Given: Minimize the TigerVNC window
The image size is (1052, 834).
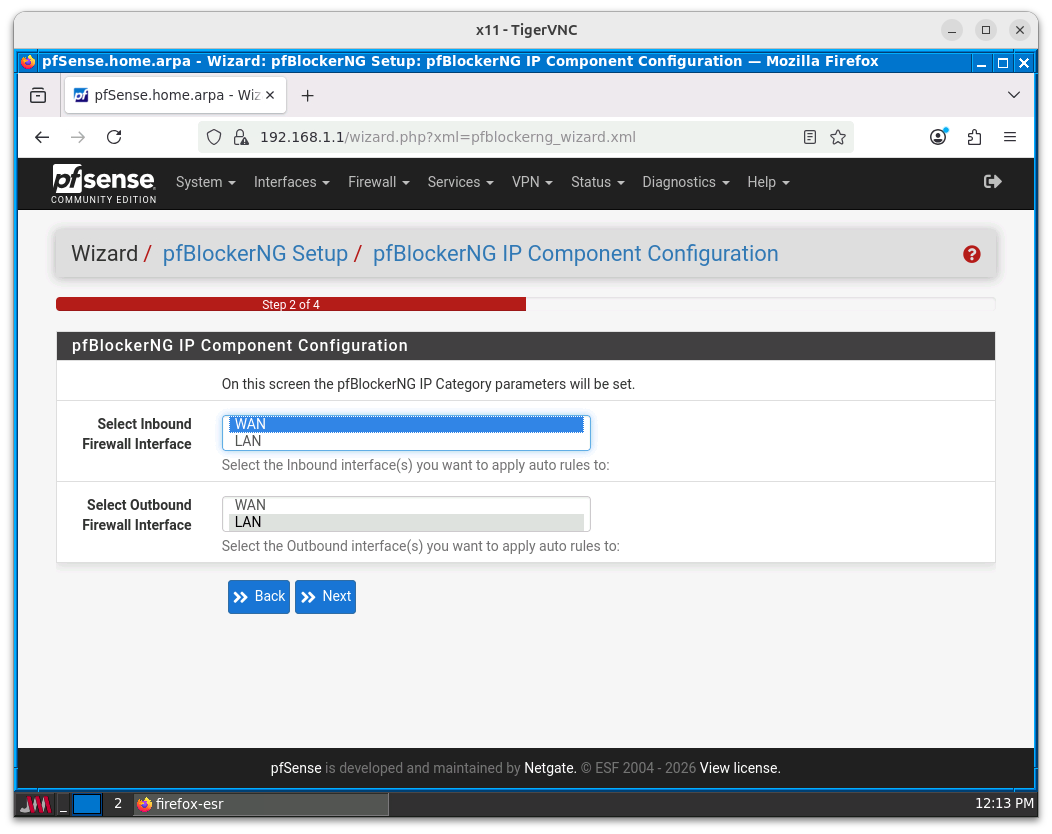Looking at the screenshot, I should 951,30.
